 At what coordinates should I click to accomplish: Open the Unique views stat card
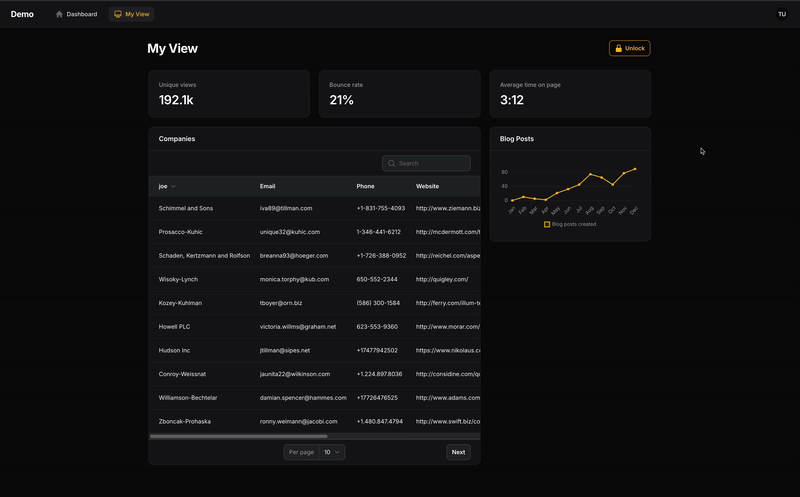coord(229,93)
